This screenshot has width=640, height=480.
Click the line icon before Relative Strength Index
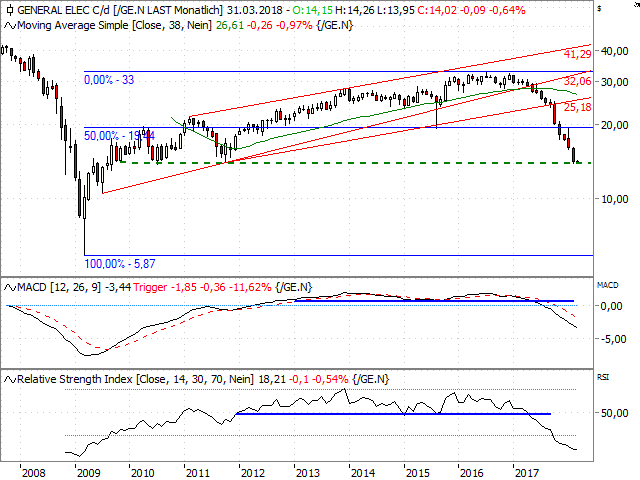[x=10, y=380]
